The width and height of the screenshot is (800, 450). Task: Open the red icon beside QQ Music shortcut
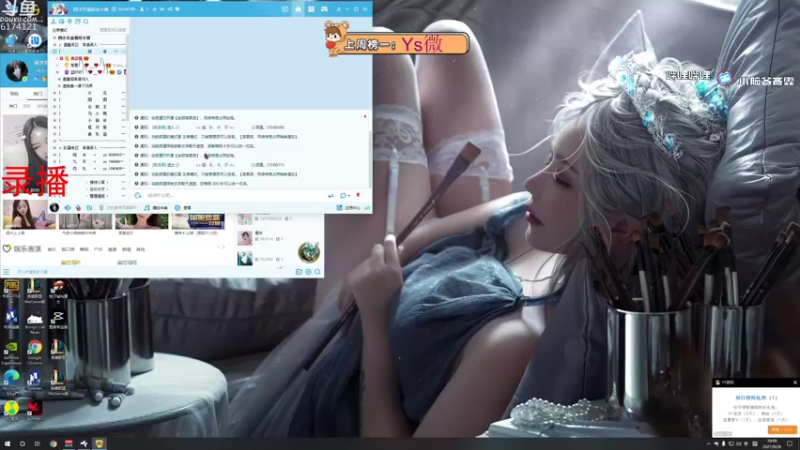tap(35, 410)
